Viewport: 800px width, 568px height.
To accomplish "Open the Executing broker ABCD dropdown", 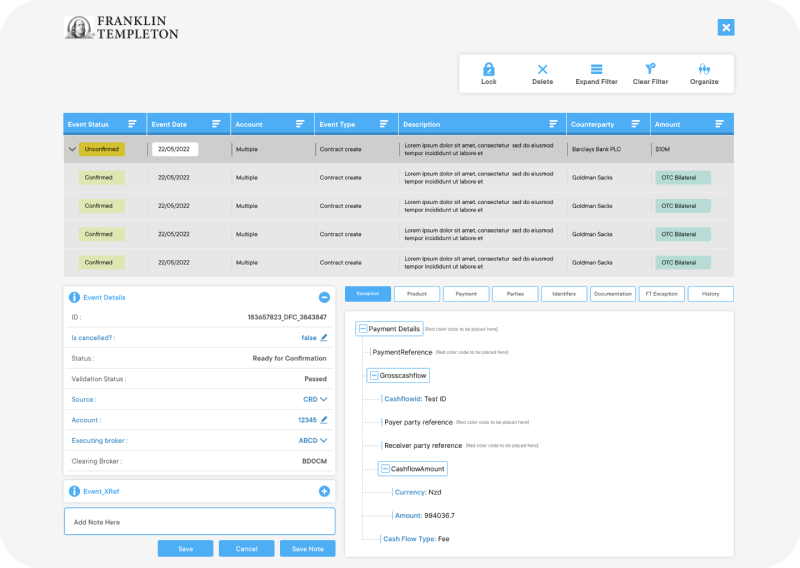I will (323, 440).
